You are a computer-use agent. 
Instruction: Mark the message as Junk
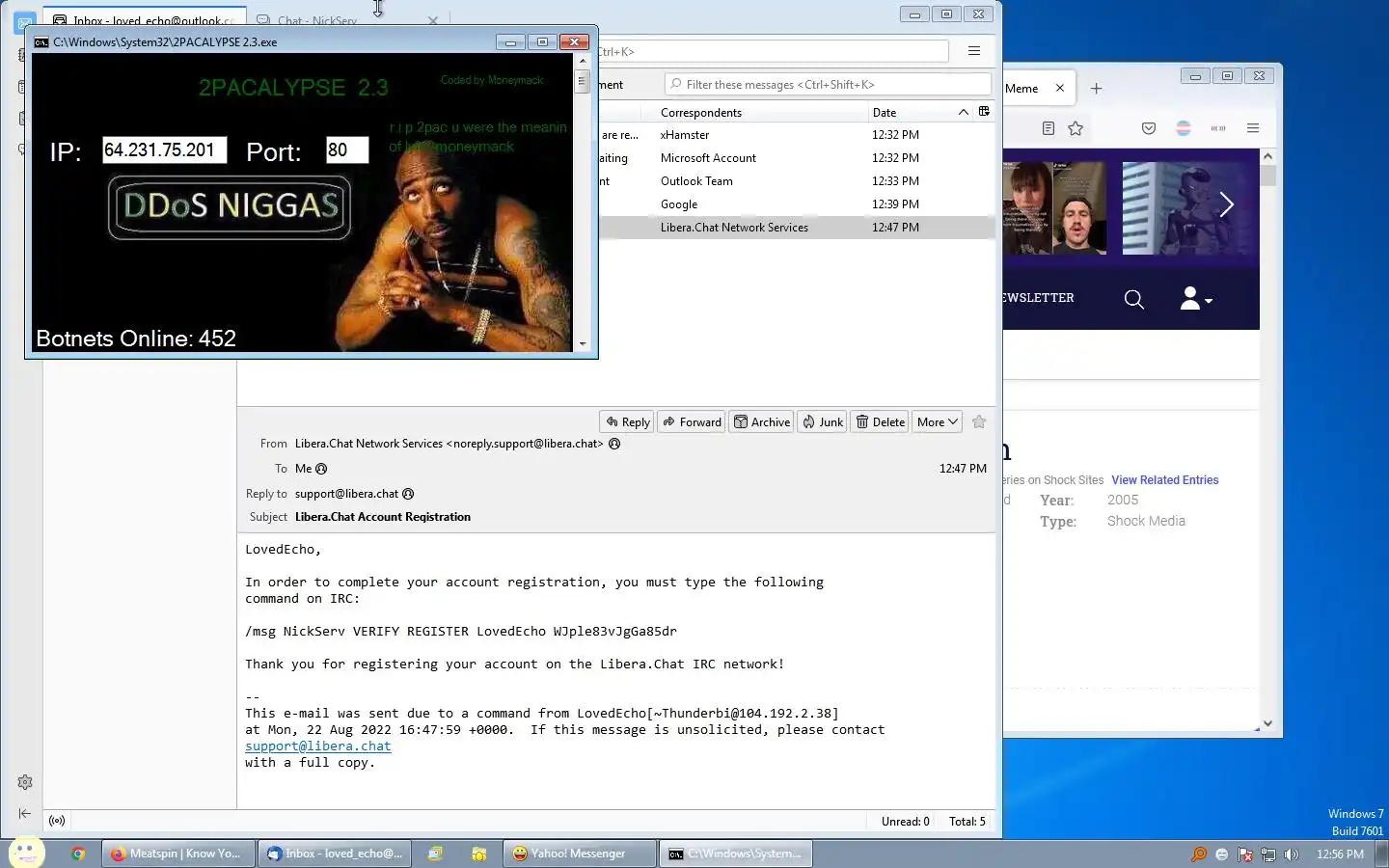[822, 421]
